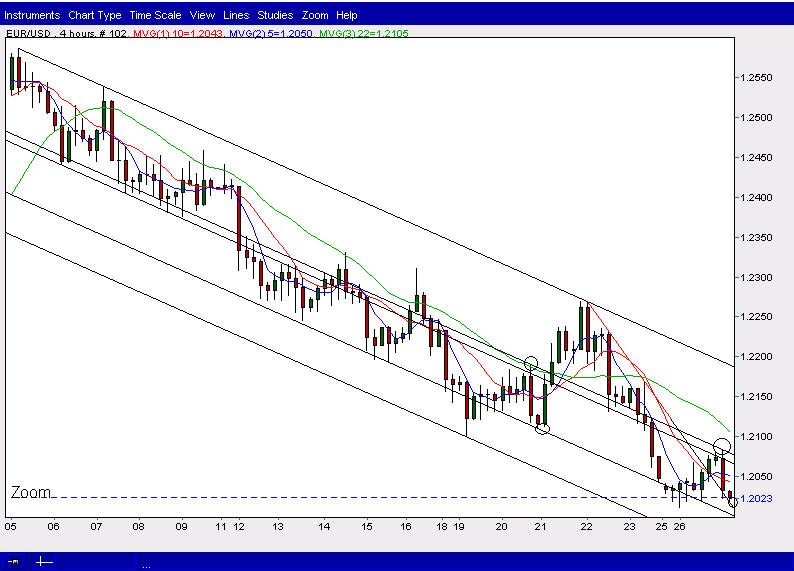Open the Time Scale menu
Viewport: 794px width, 571px height.
tap(155, 15)
